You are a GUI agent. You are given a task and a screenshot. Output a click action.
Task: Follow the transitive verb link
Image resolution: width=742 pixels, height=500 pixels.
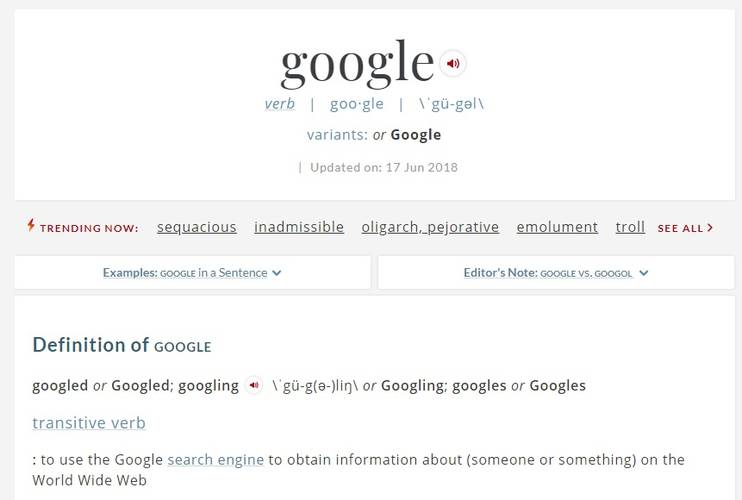[x=89, y=423]
